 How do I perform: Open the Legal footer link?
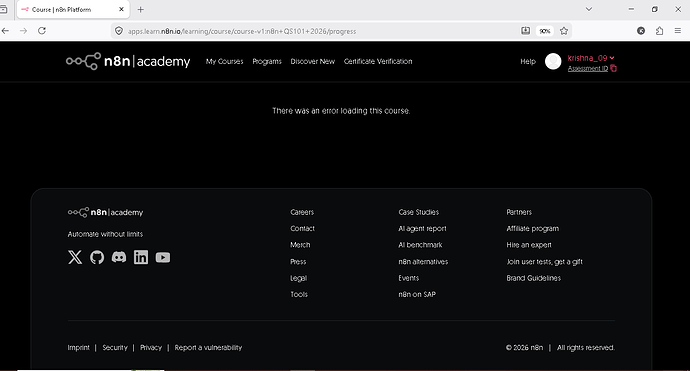point(298,278)
